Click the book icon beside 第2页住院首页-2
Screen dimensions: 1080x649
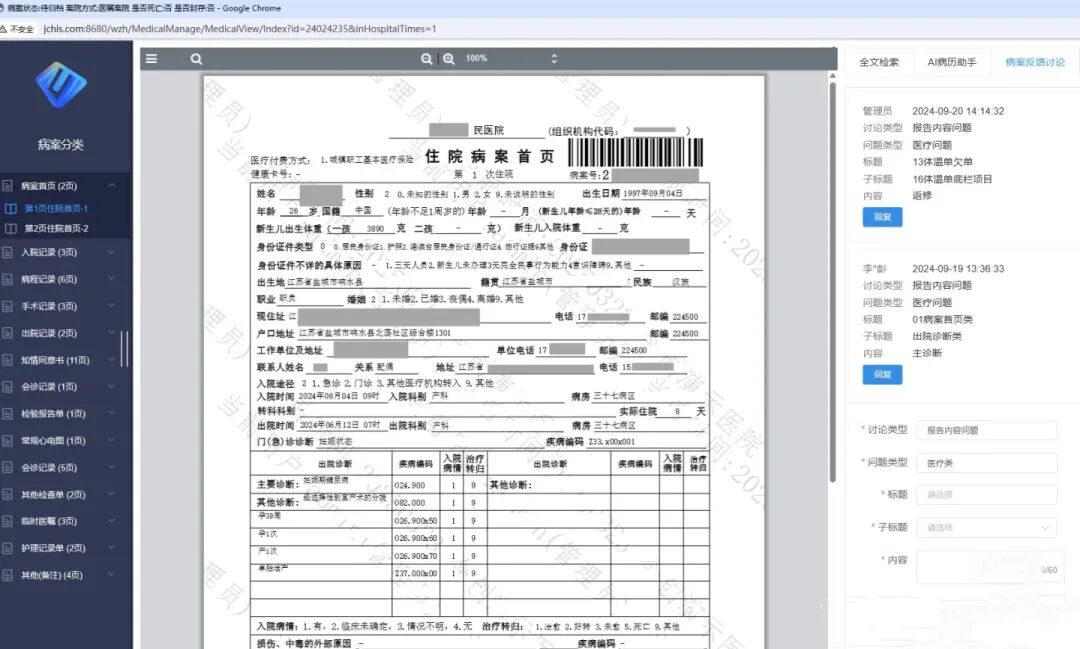click(11, 228)
